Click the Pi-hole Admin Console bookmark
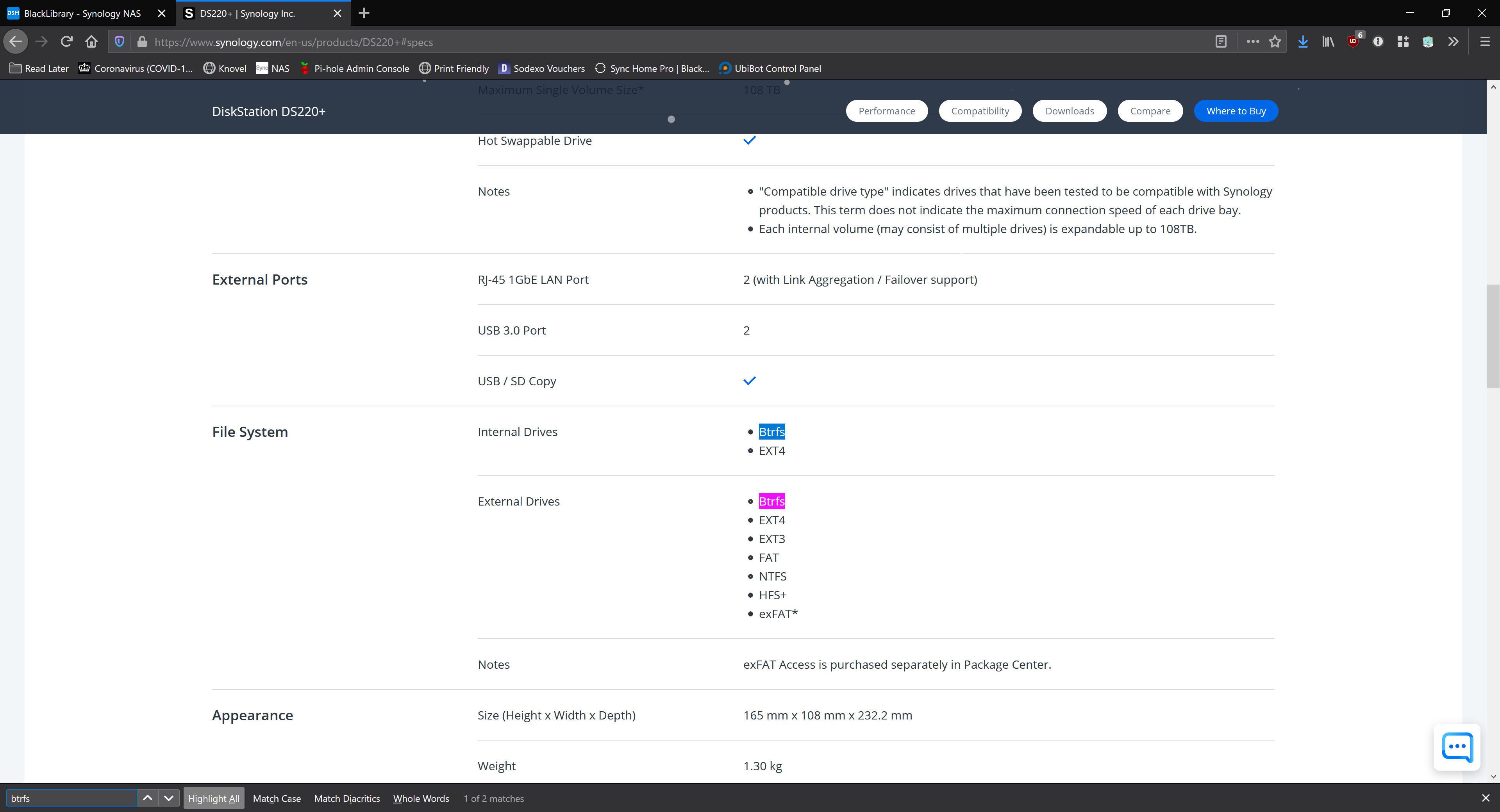The height and width of the screenshot is (812, 1500). 355,67
